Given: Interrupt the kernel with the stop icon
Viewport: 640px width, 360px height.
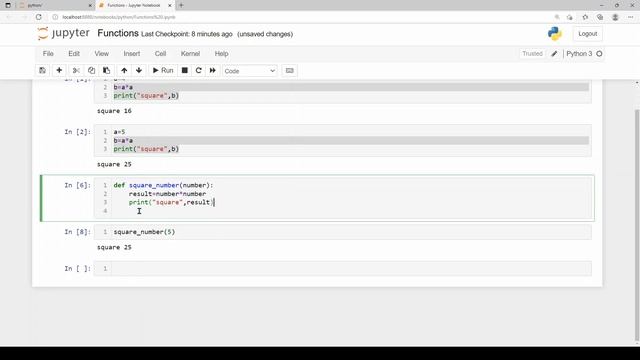Looking at the screenshot, I should 184,71.
